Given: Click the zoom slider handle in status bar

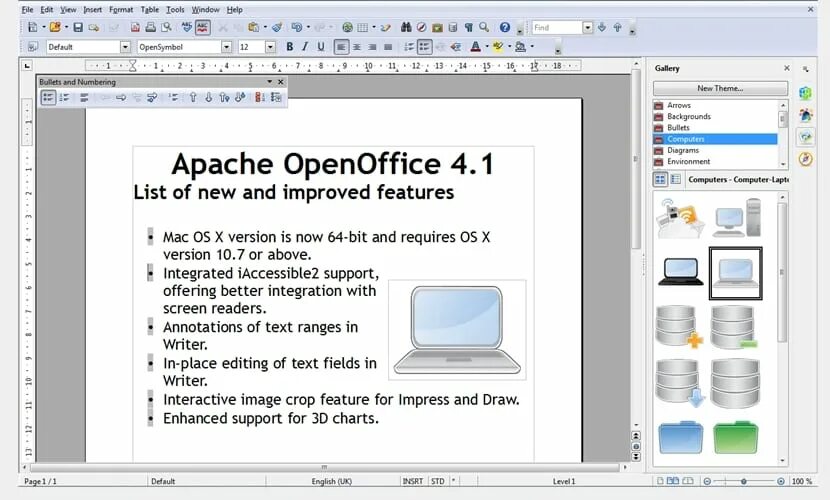Looking at the screenshot, I should [x=744, y=481].
